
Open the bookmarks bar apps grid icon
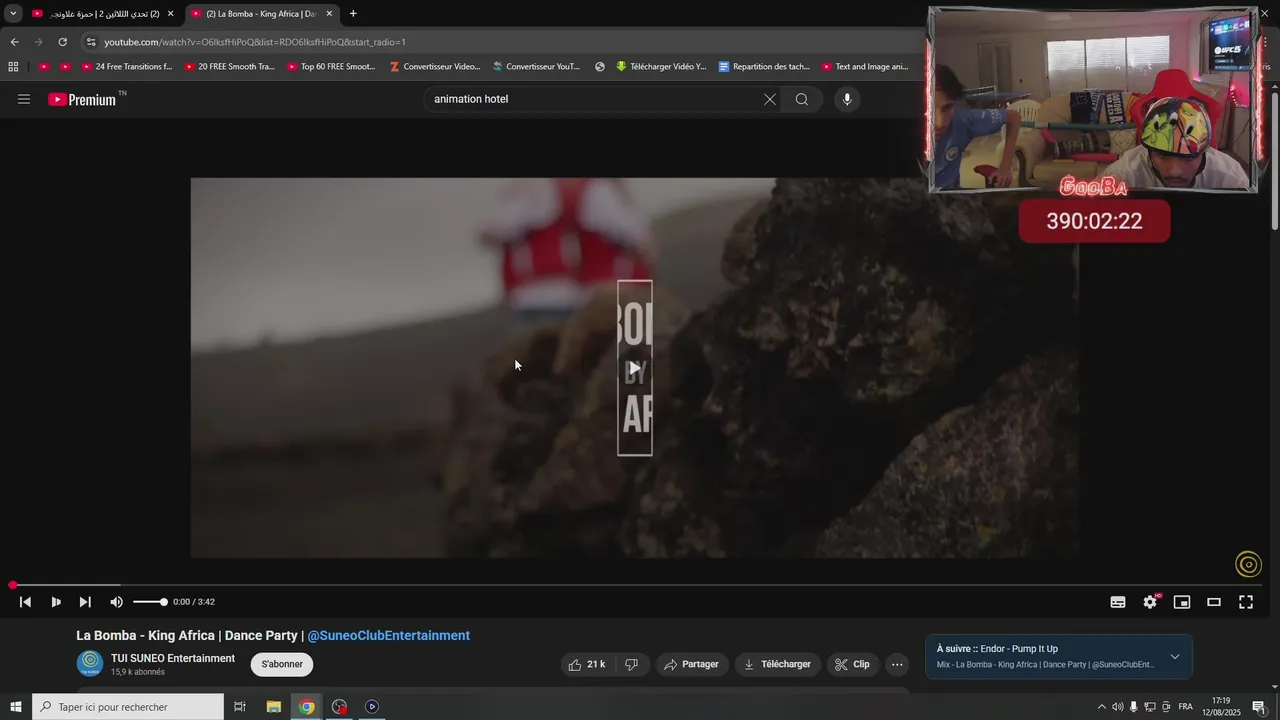point(13,67)
